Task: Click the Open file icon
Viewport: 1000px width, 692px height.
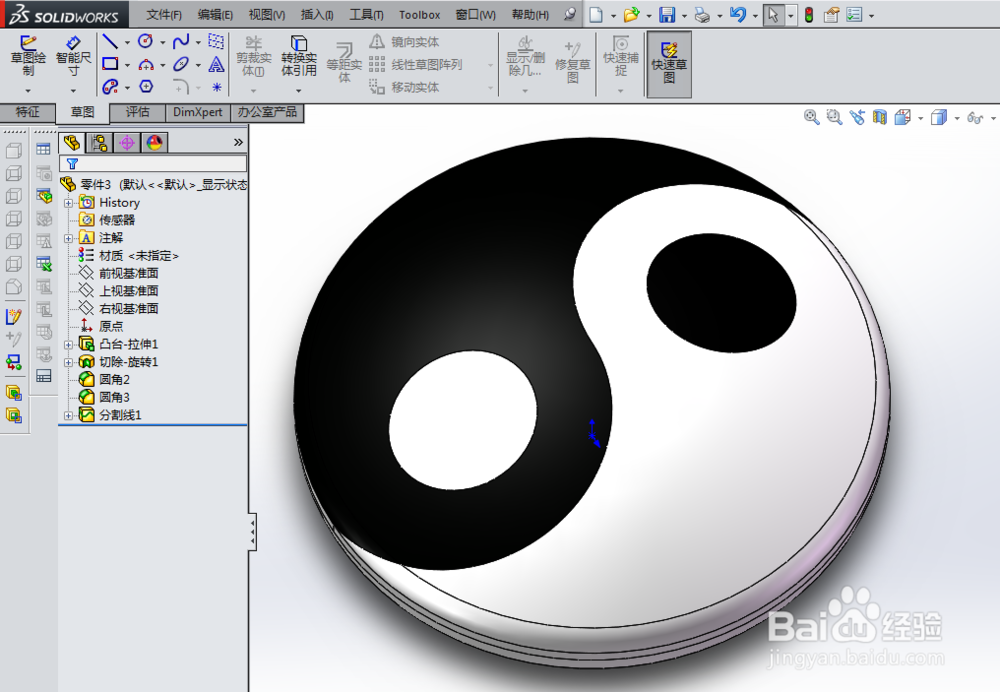Action: tap(631, 15)
